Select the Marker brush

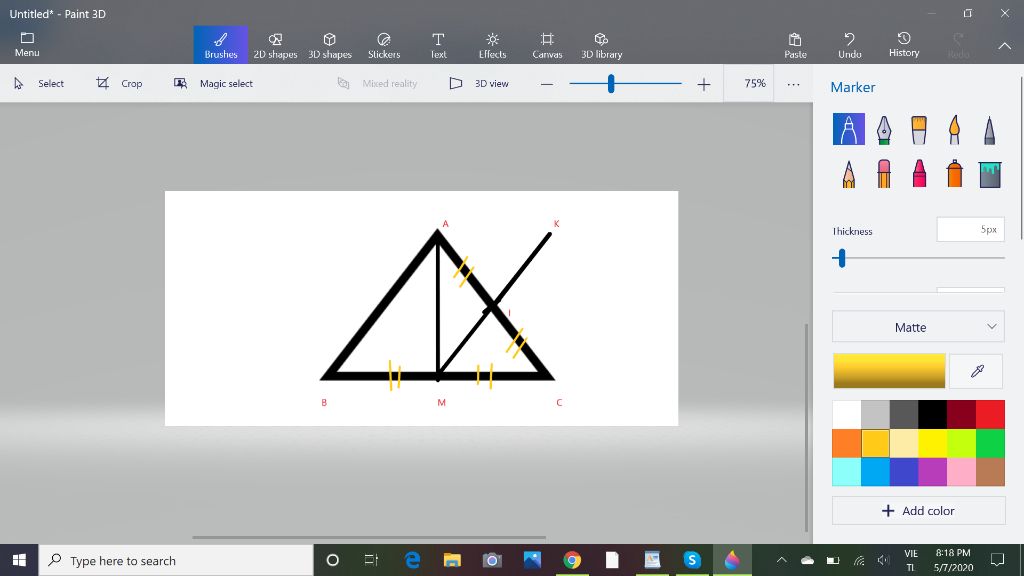848,129
